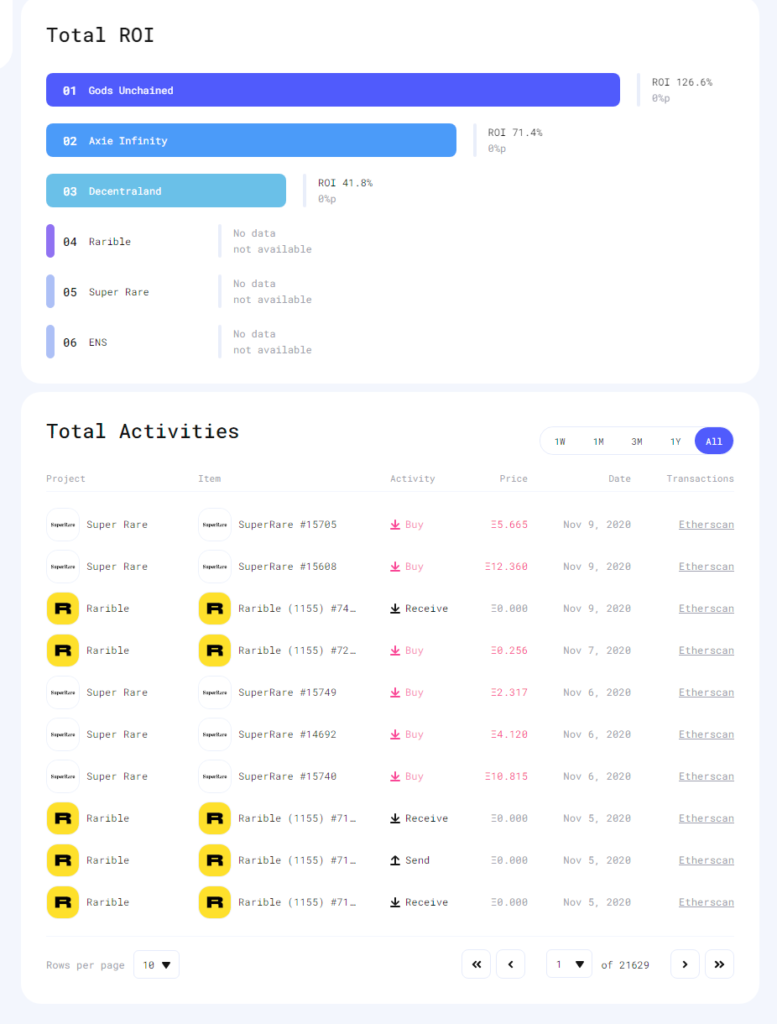Open Etherscan link for SuperRare #15705
The width and height of the screenshot is (777, 1024).
click(706, 524)
